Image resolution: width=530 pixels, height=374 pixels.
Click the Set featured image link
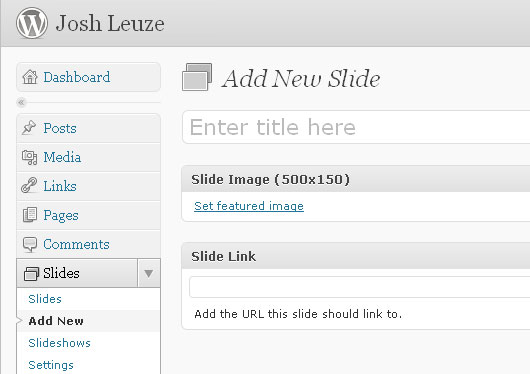click(249, 206)
